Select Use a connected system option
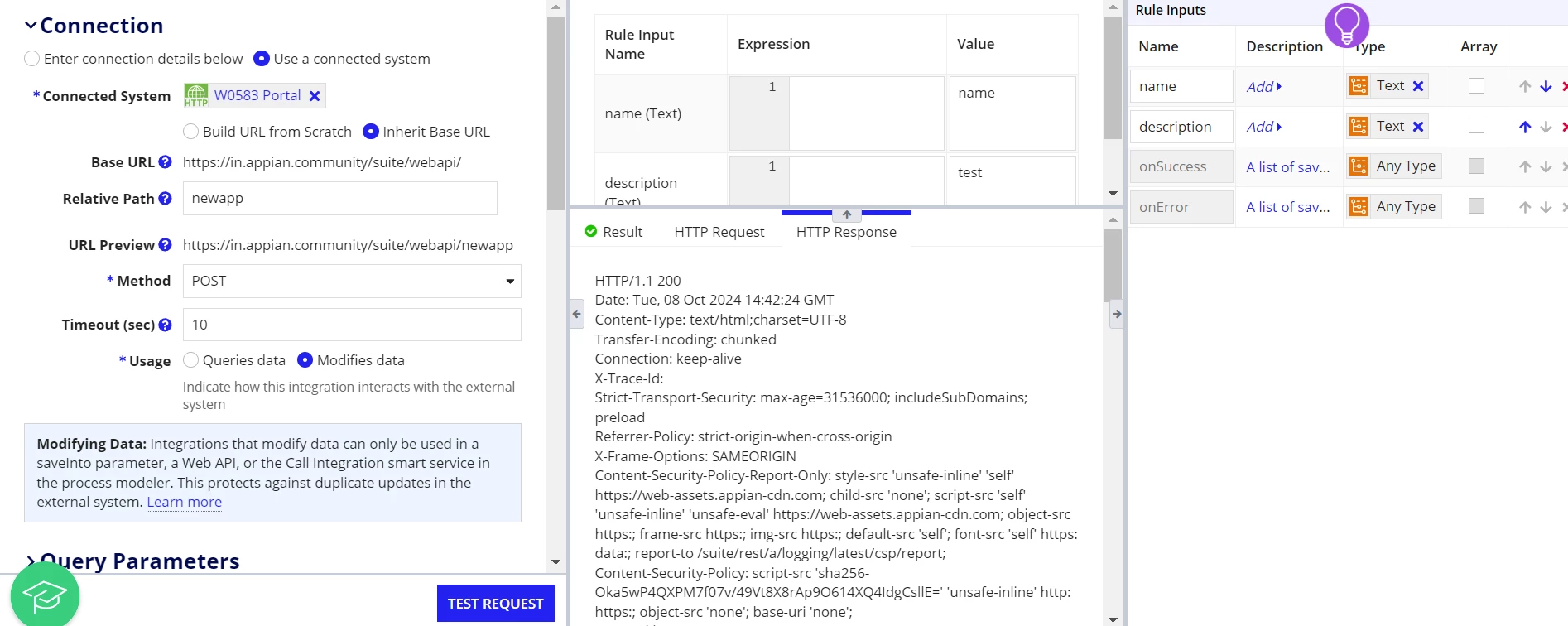1568x626 pixels. [x=262, y=59]
